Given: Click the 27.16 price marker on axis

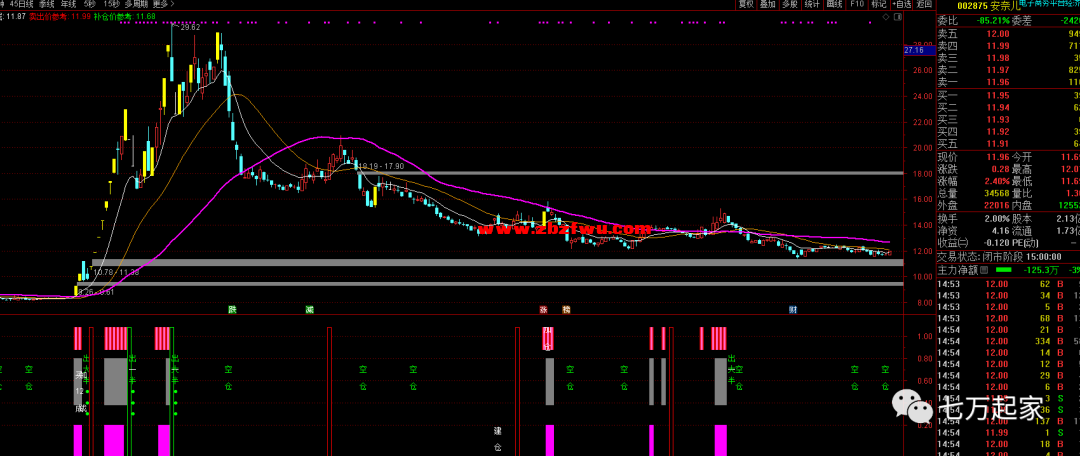Looking at the screenshot, I should tap(914, 50).
